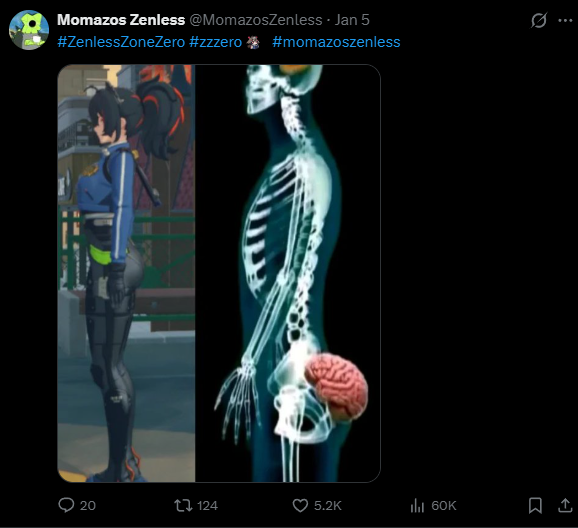Image resolution: width=578 pixels, height=528 pixels.
Task: Open the three-dot more options menu
Action: (x=565, y=20)
